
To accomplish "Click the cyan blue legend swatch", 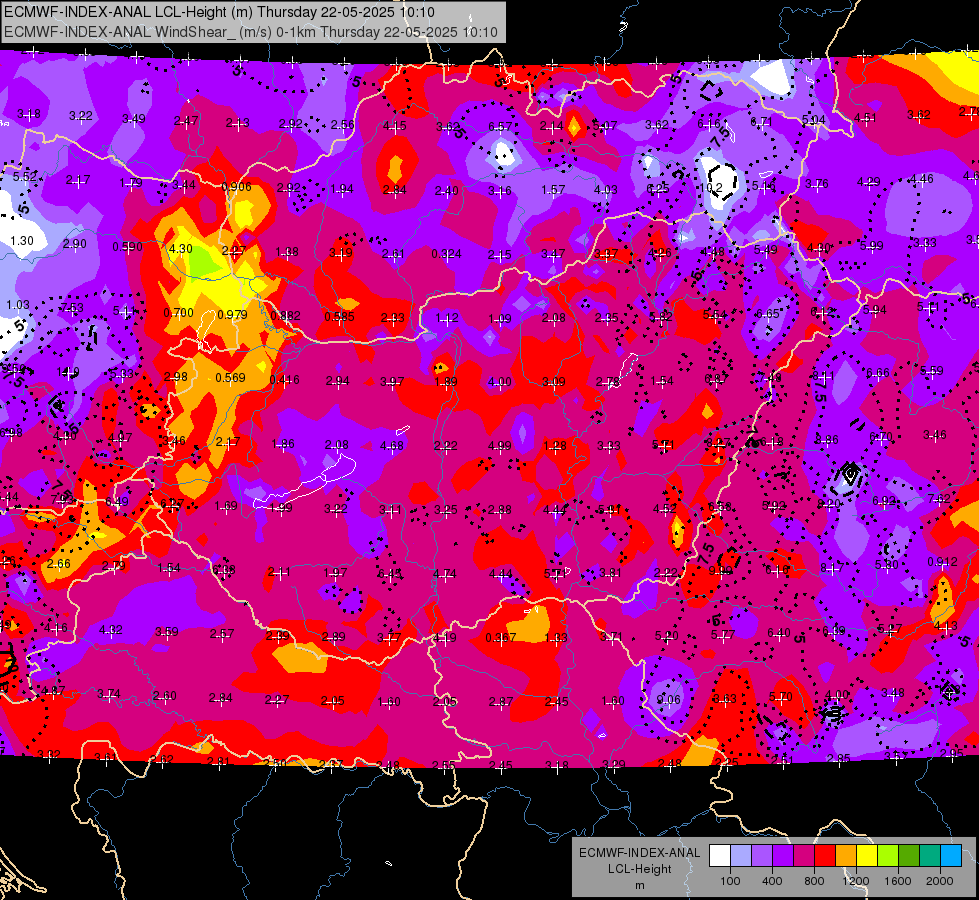I will (x=951, y=856).
